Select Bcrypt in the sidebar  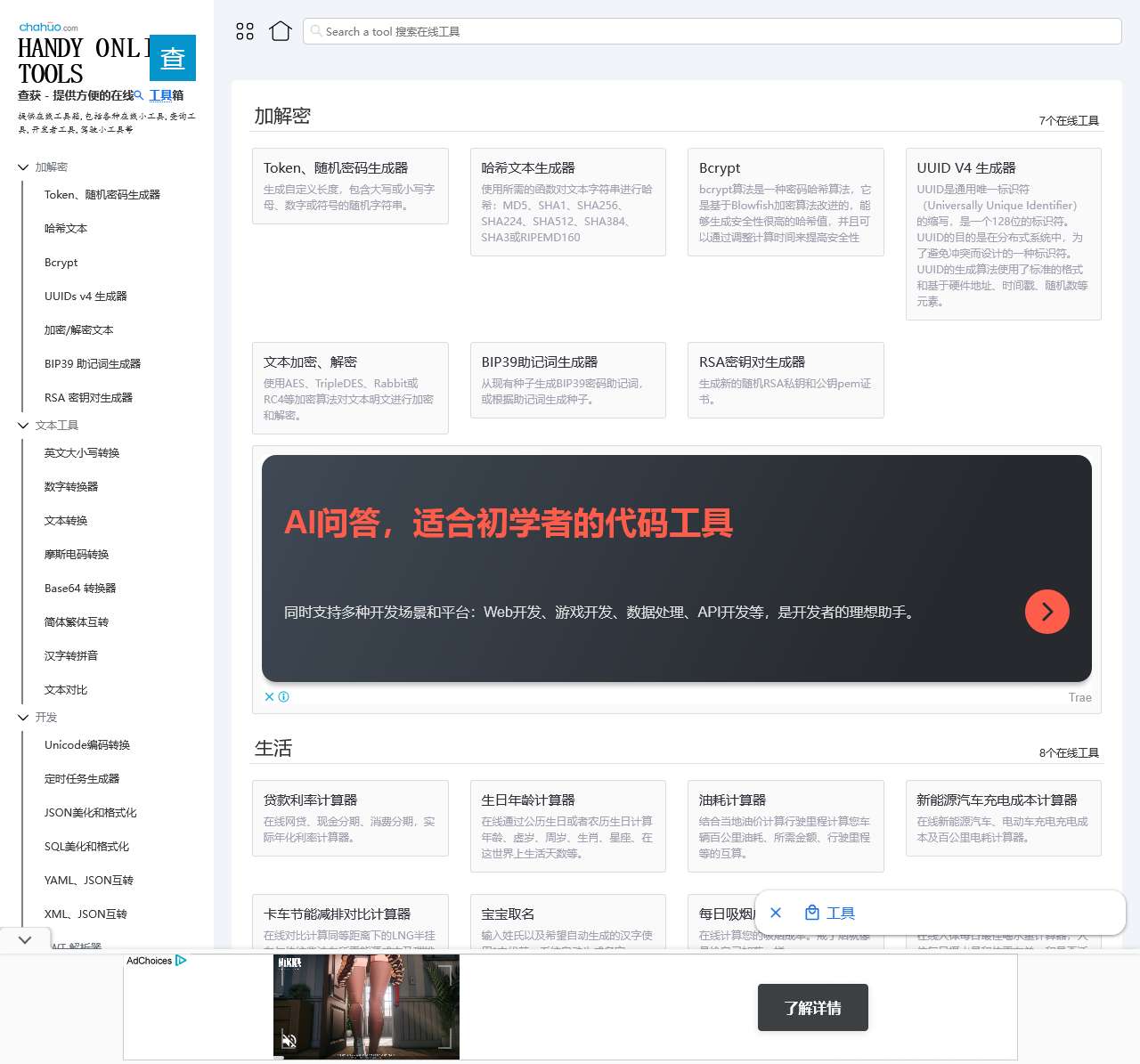coord(61,262)
